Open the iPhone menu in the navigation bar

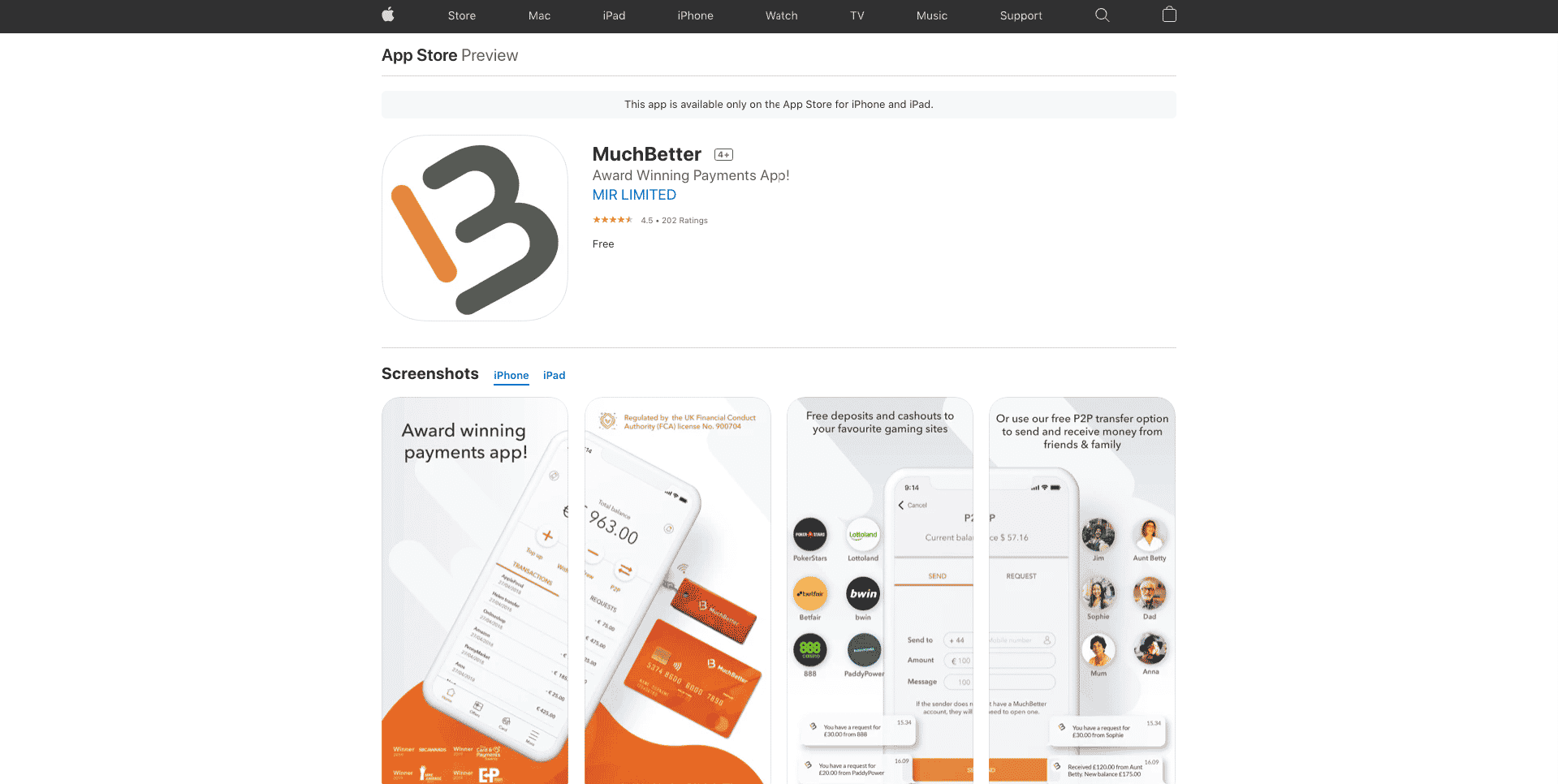[x=696, y=15]
